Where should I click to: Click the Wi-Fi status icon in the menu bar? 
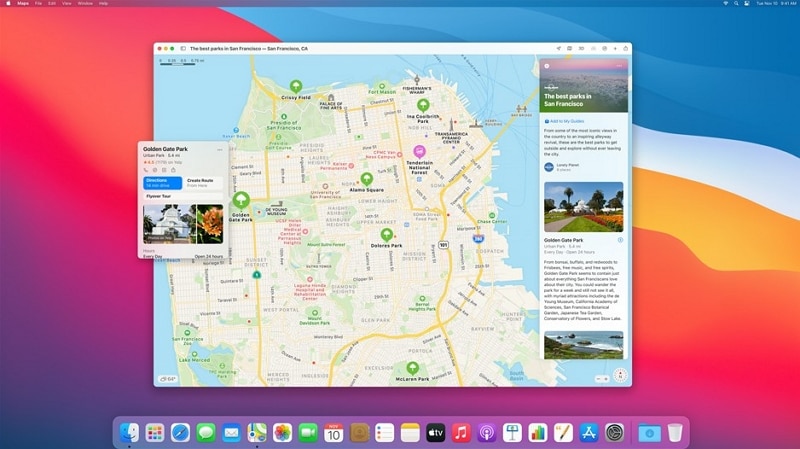(726, 3)
